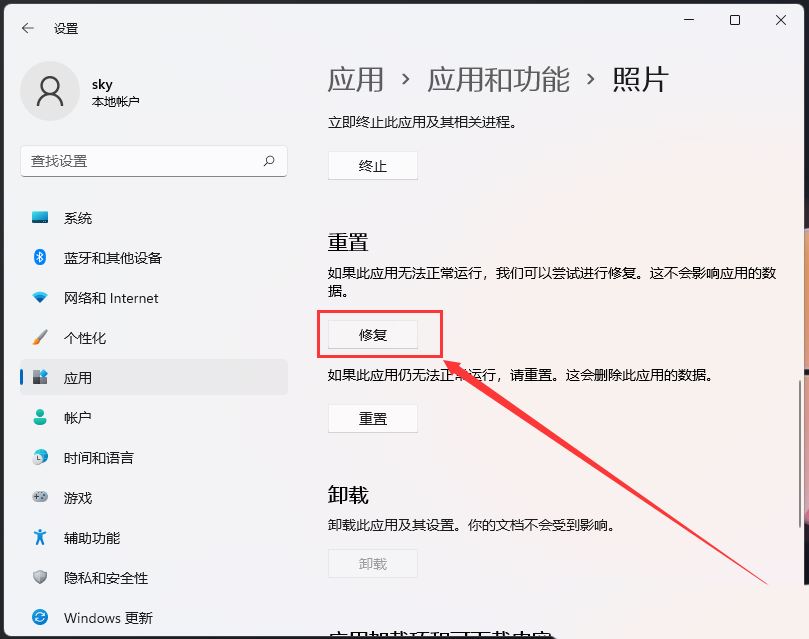Open 系统 settings category

[154, 218]
